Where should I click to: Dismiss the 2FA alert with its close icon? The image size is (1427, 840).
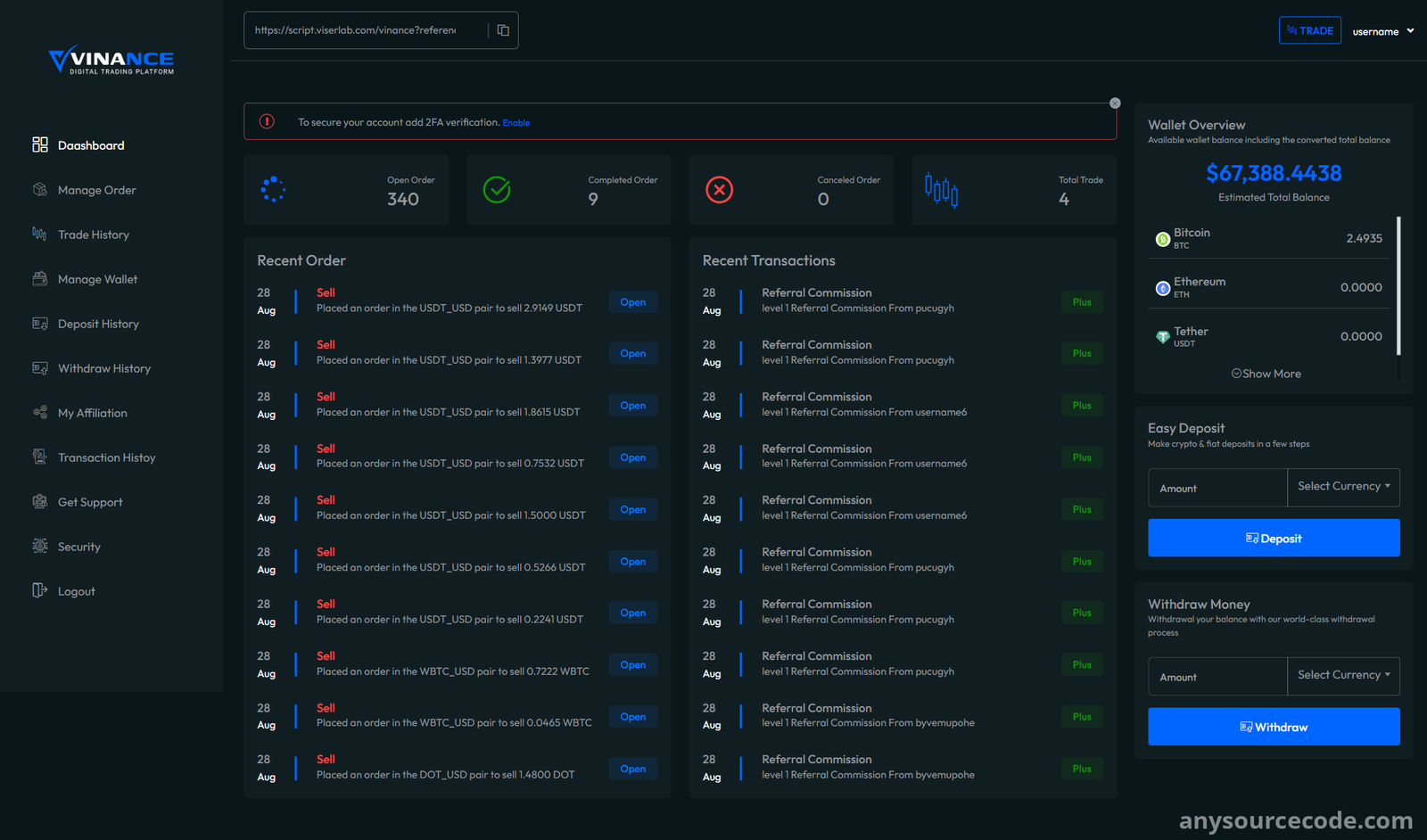coord(1115,103)
